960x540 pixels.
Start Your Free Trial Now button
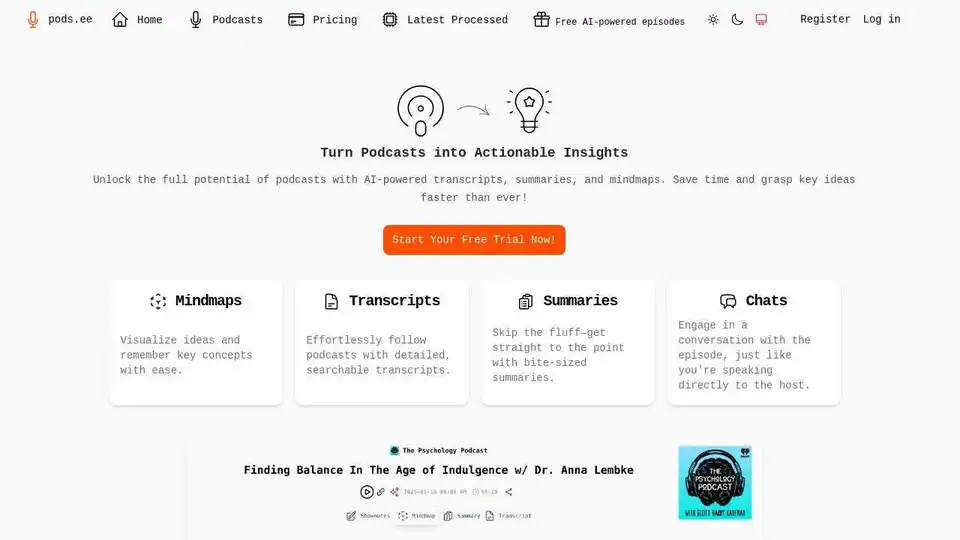tap(474, 239)
